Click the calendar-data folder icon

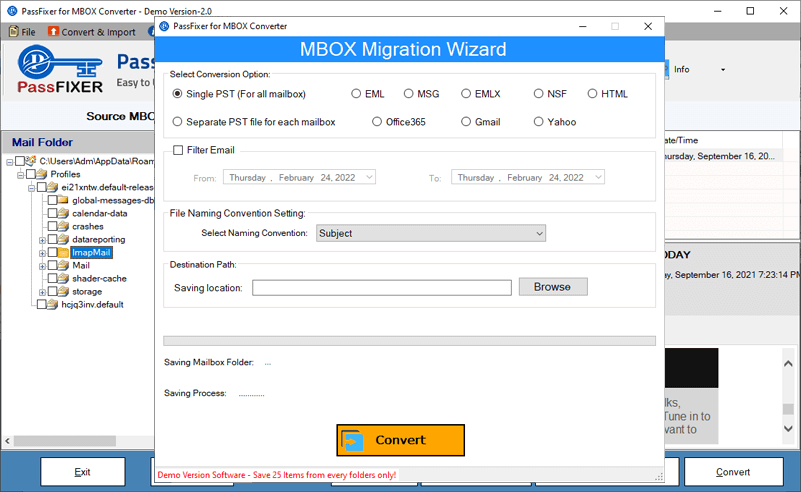[x=63, y=213]
